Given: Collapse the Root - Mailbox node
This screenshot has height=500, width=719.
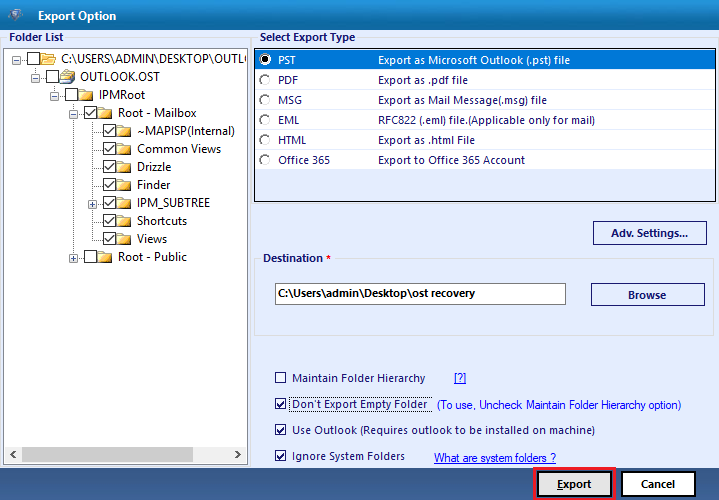Looking at the screenshot, I should click(x=73, y=113).
